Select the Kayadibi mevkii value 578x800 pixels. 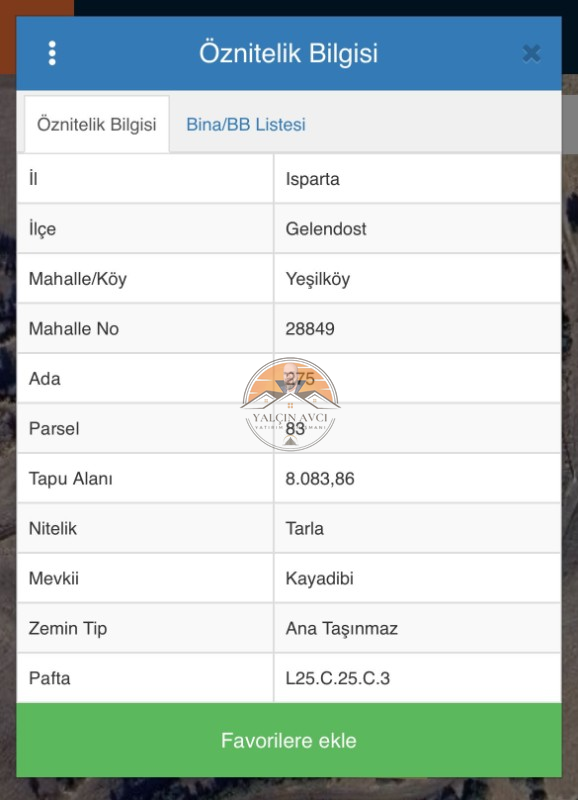[319, 579]
